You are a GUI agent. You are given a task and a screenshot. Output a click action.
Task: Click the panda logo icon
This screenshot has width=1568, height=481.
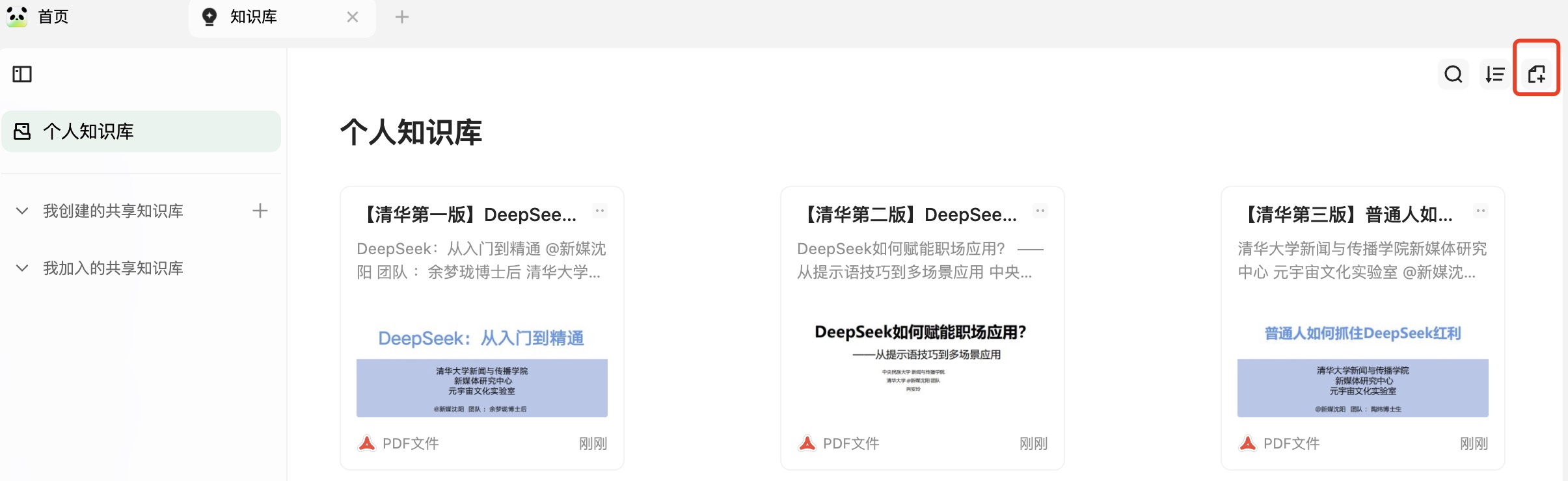pyautogui.click(x=17, y=16)
